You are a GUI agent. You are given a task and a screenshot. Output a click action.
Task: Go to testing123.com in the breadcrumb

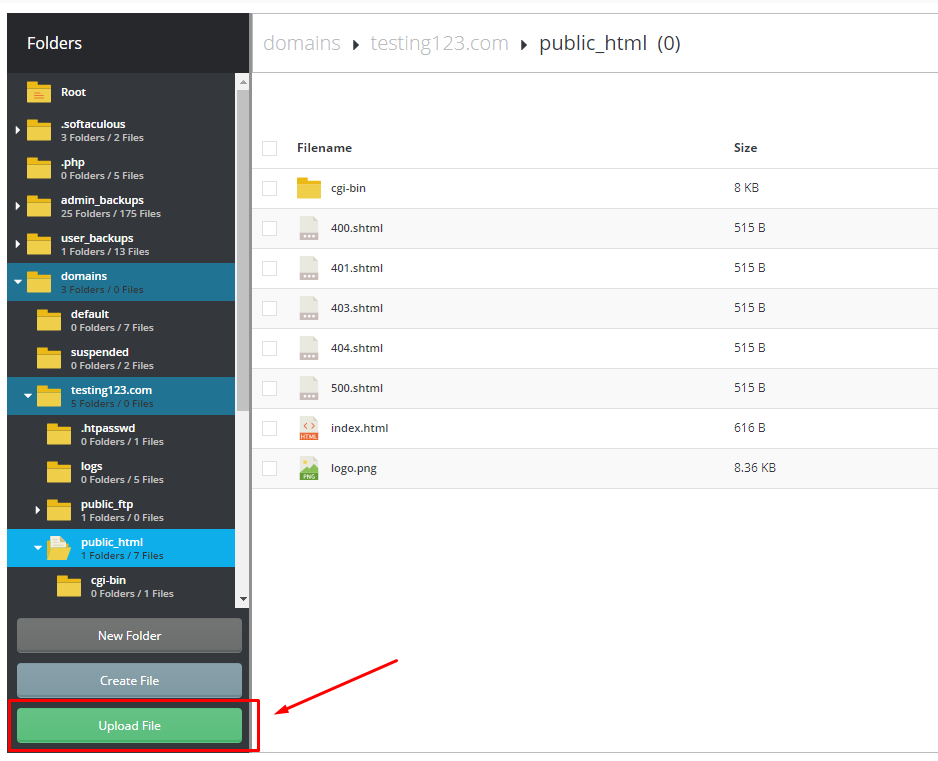tap(440, 43)
